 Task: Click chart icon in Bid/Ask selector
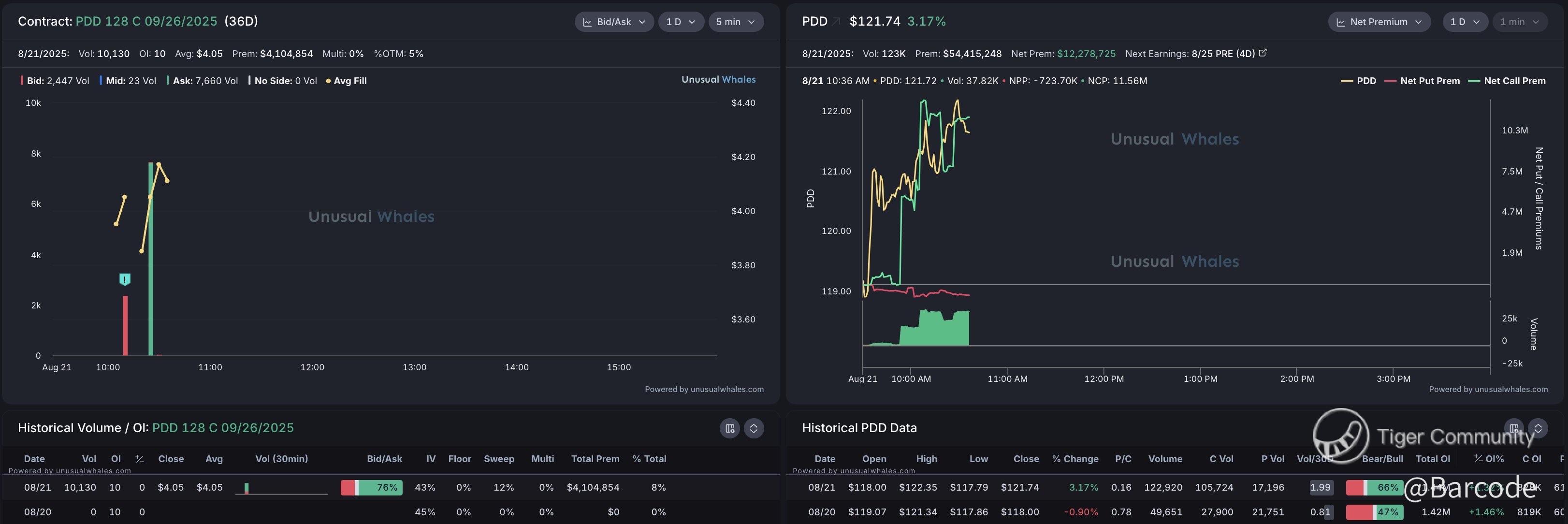tap(587, 22)
